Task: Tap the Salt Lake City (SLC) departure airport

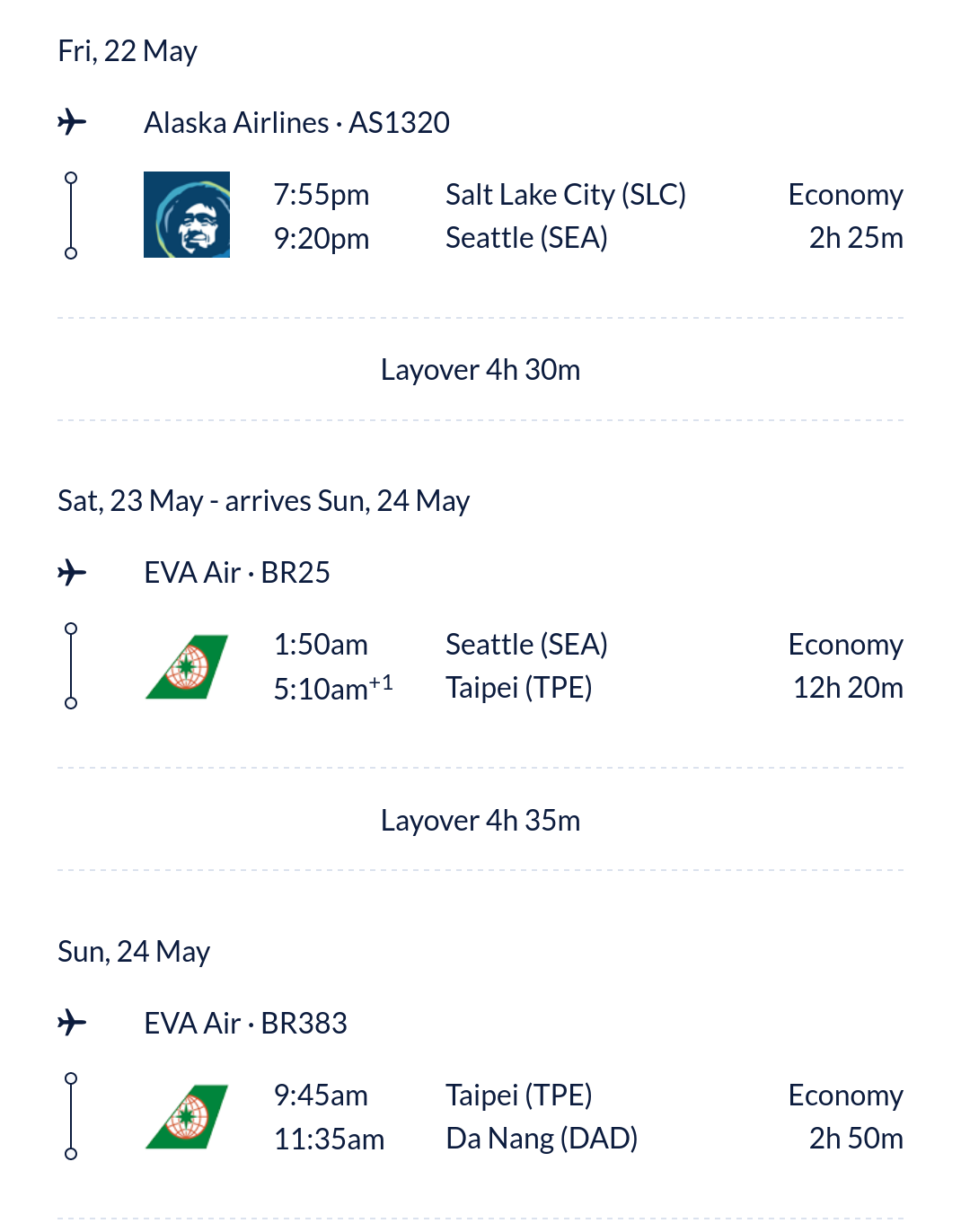Action: click(x=565, y=195)
